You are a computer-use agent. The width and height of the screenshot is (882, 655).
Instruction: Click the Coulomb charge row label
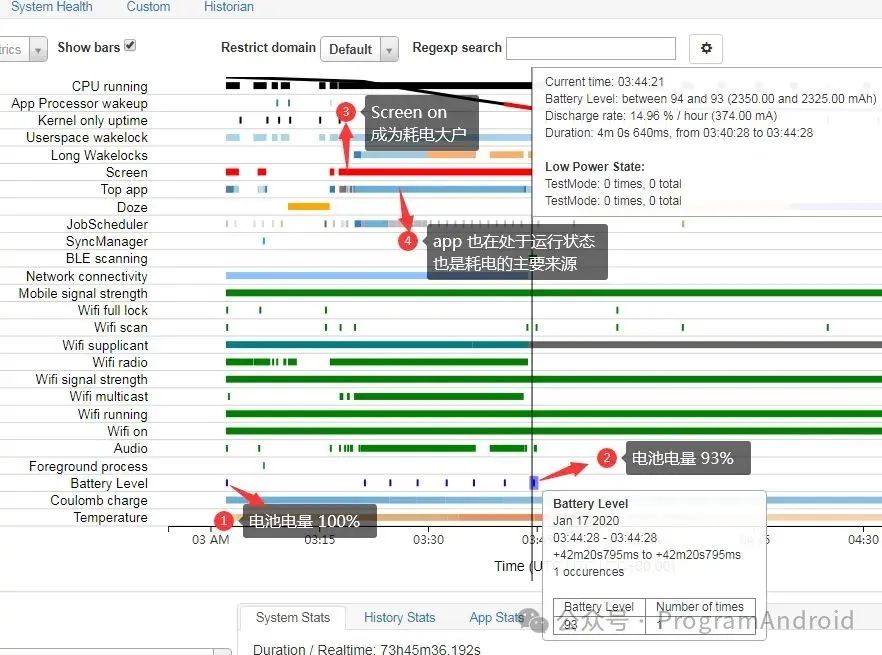tap(110, 500)
